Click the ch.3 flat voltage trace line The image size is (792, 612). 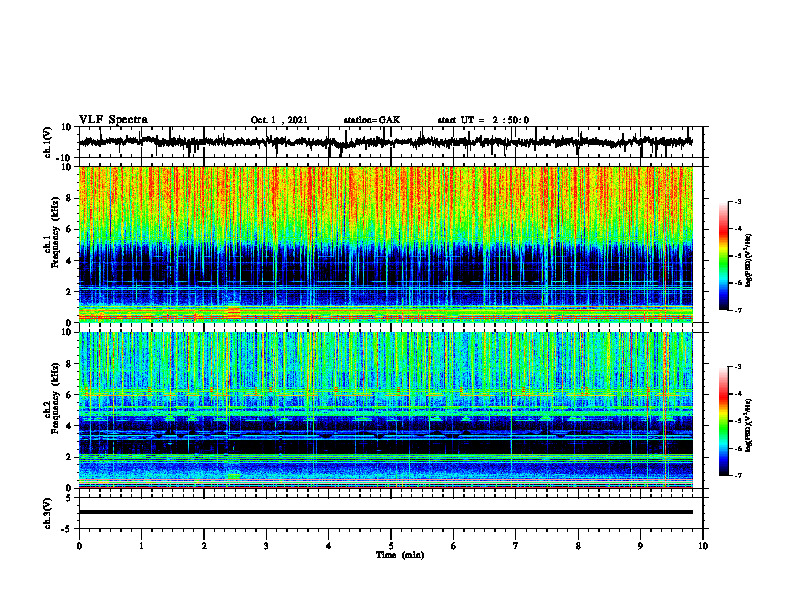tap(386, 512)
